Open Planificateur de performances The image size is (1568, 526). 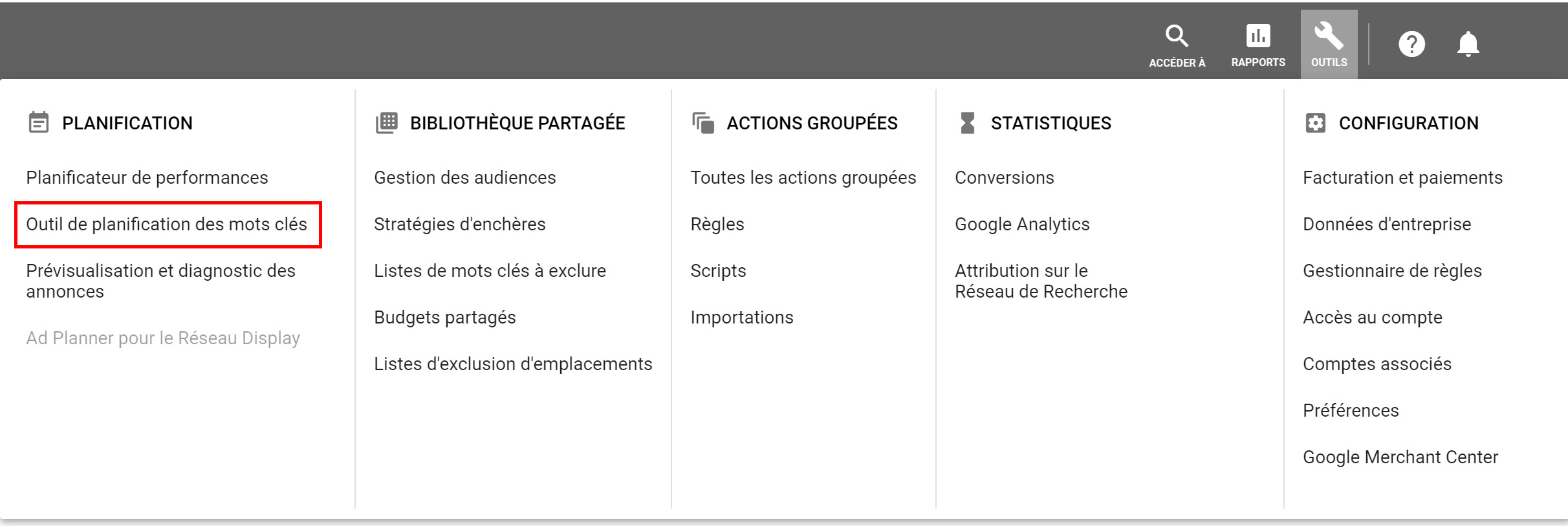147,178
